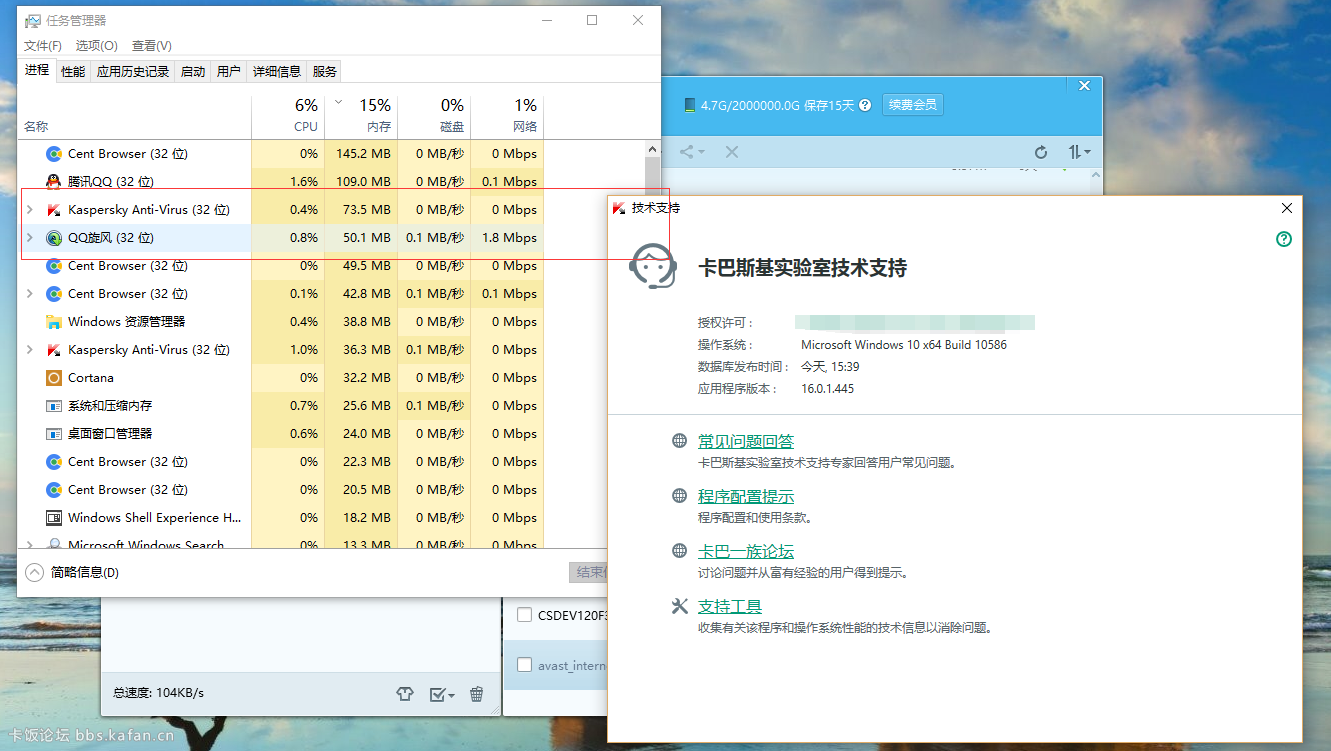Click the 1.8 Mbps network cell of QQ旋风
The height and width of the screenshot is (751, 1331).
pos(507,238)
